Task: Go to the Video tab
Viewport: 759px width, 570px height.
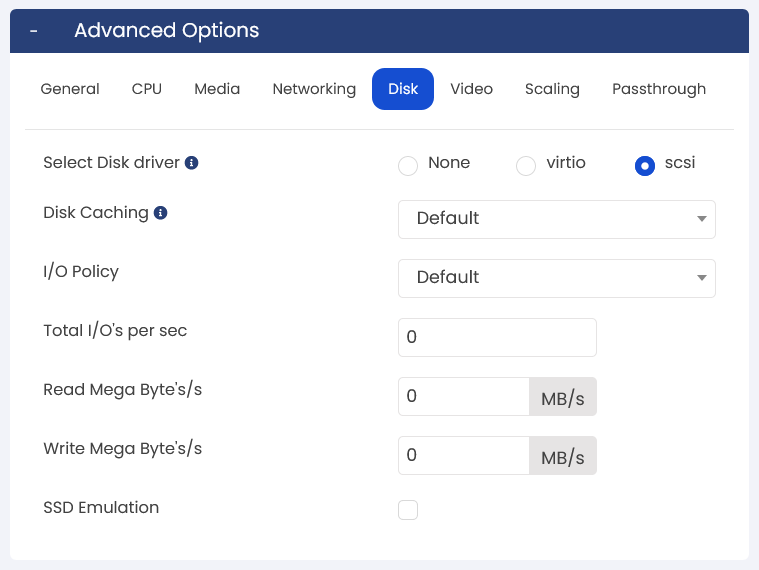Action: pos(471,89)
